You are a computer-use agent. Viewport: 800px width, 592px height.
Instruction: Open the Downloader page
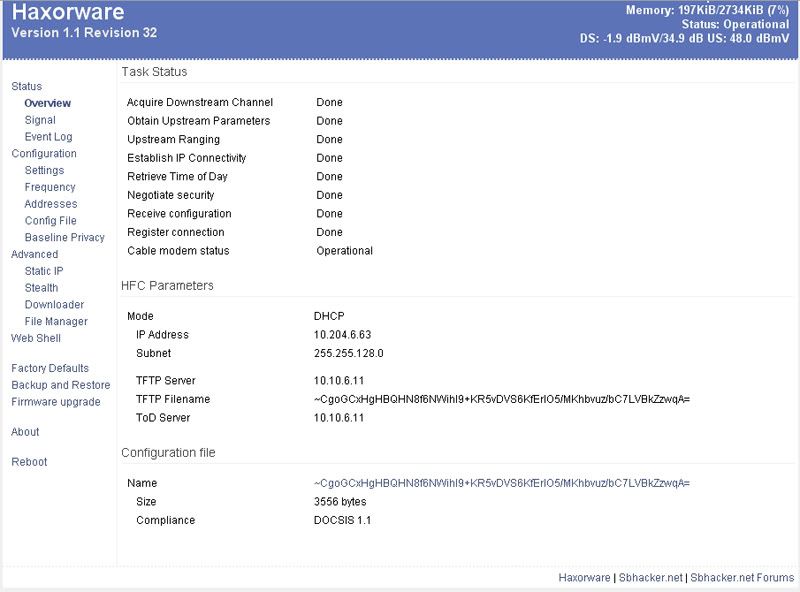click(x=54, y=305)
